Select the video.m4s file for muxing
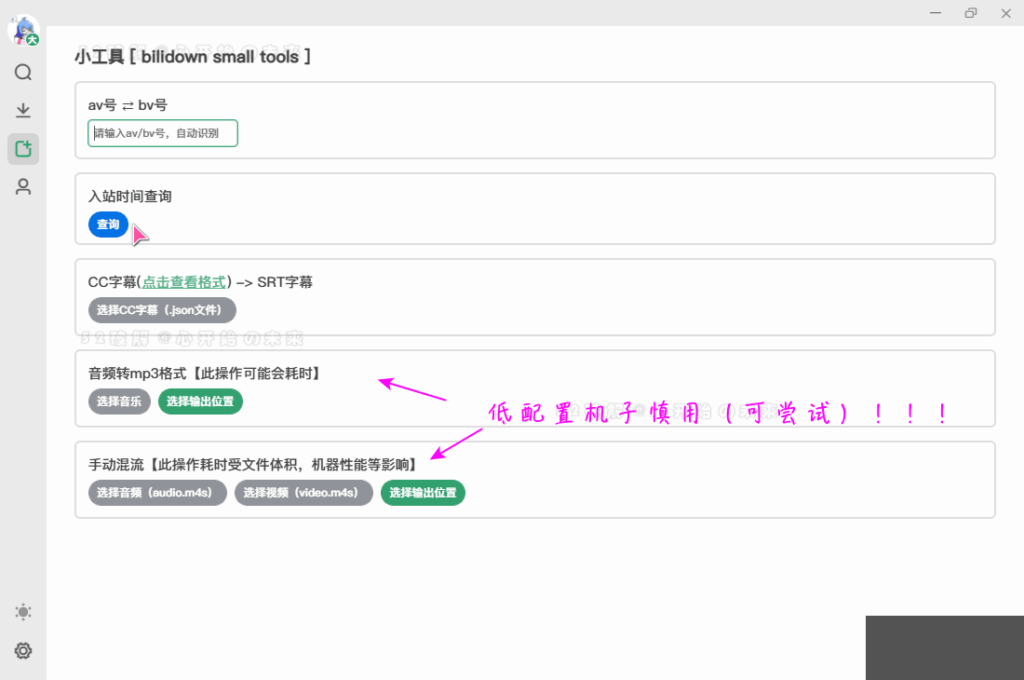Viewport: 1024px width, 680px height. tap(303, 492)
